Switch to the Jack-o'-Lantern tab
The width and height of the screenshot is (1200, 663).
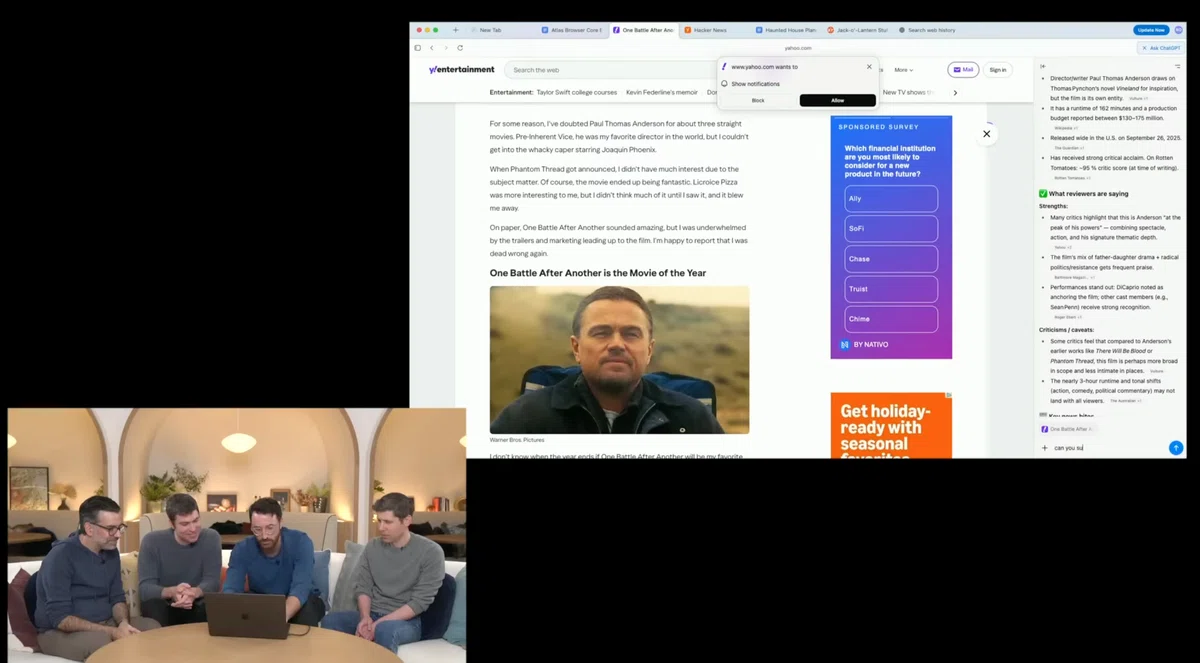click(x=858, y=30)
